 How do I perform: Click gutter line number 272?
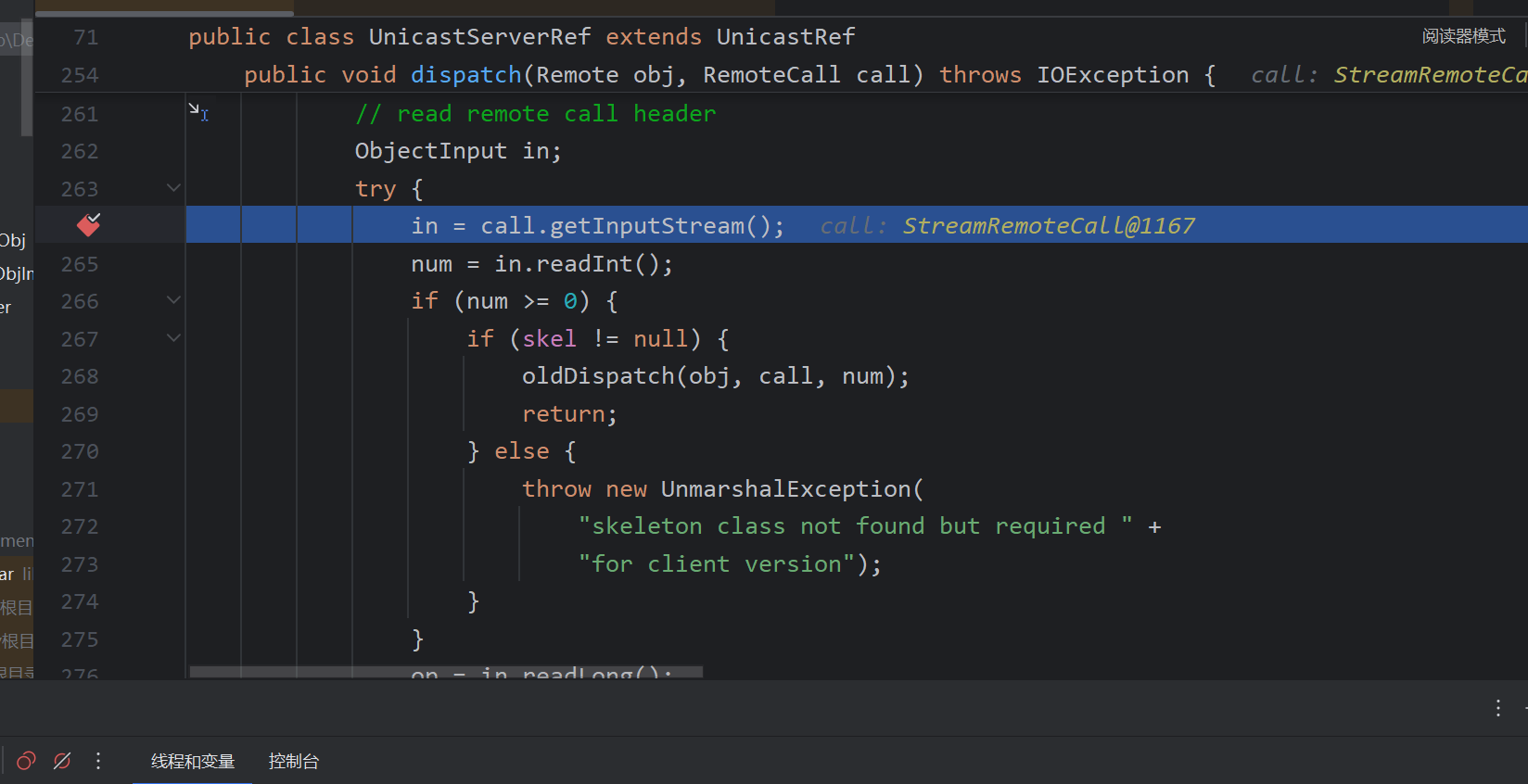pos(80,526)
